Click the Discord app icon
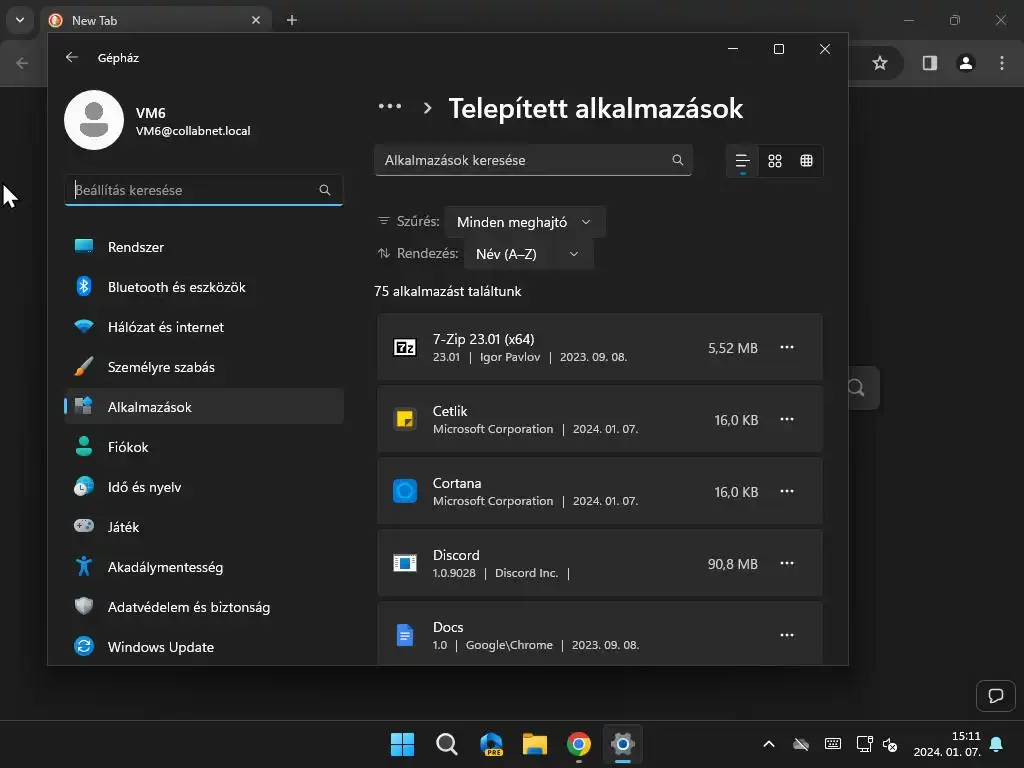 point(405,562)
